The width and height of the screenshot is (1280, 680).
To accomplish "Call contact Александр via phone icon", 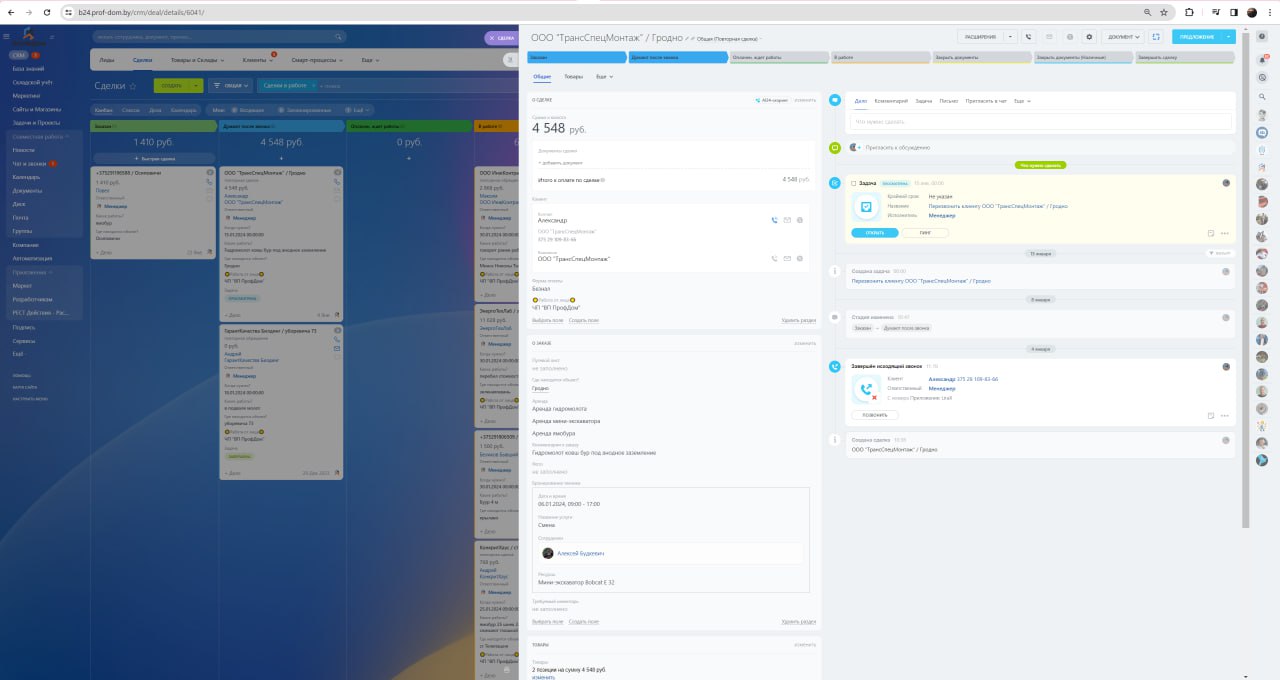I will coord(773,220).
